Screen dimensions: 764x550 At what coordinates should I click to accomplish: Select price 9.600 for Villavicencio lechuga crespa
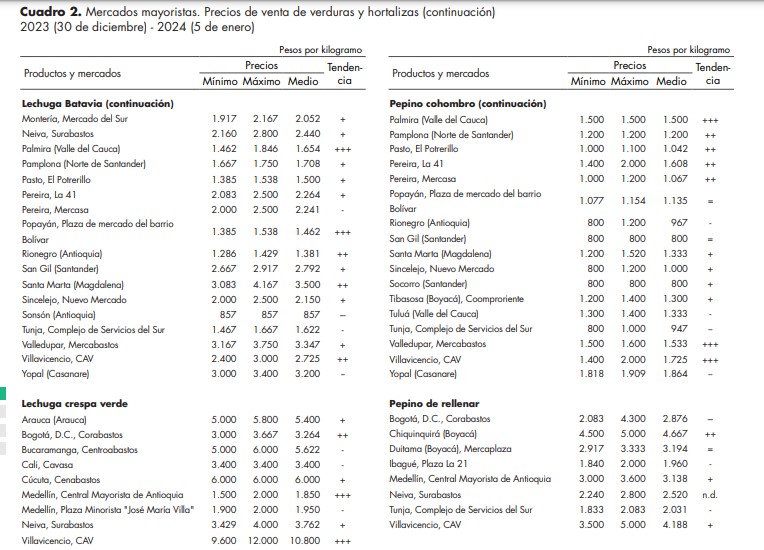coord(224,541)
